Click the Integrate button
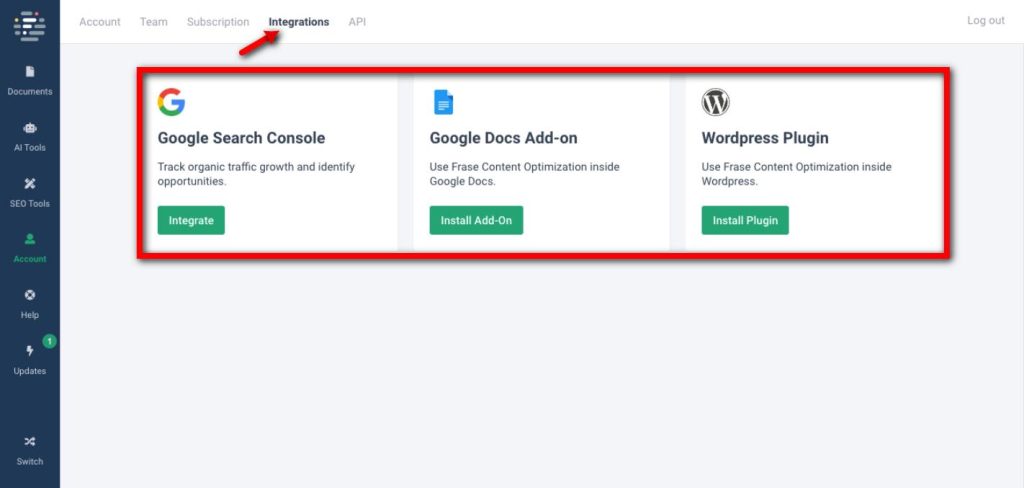Viewport: 1024px width, 488px height. 191,220
